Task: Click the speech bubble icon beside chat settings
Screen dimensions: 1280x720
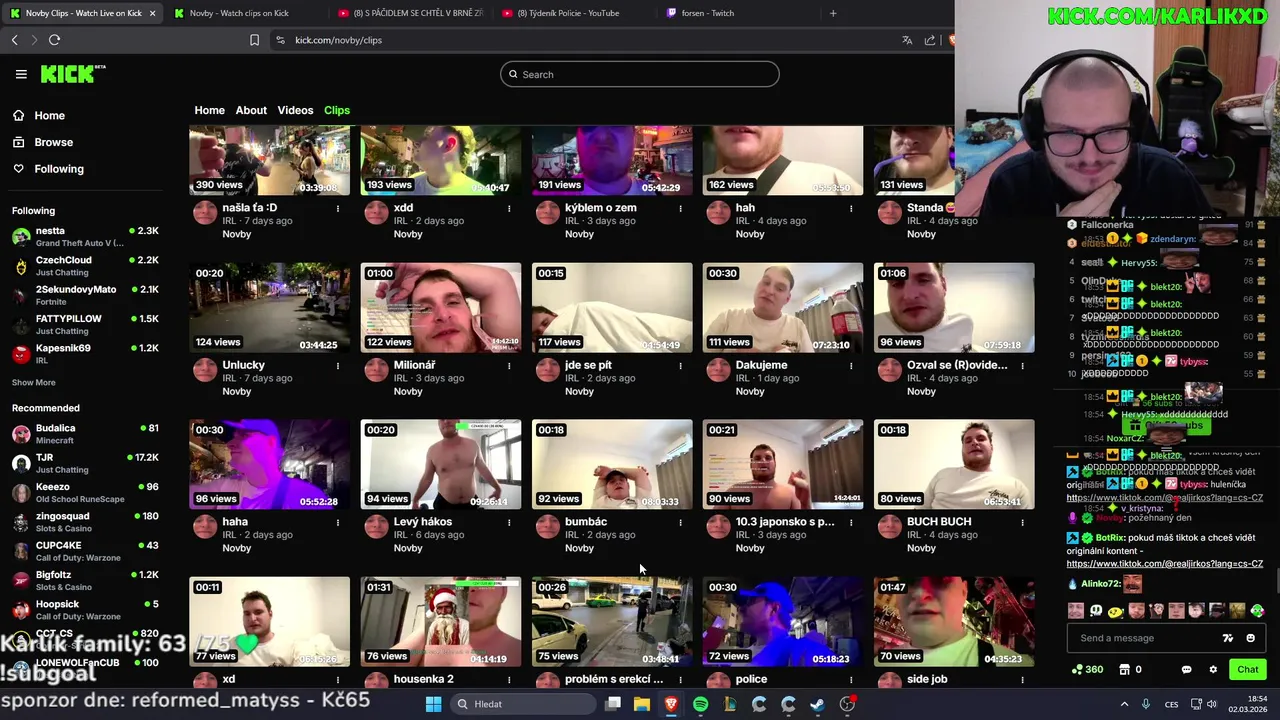Action: pyautogui.click(x=1187, y=670)
